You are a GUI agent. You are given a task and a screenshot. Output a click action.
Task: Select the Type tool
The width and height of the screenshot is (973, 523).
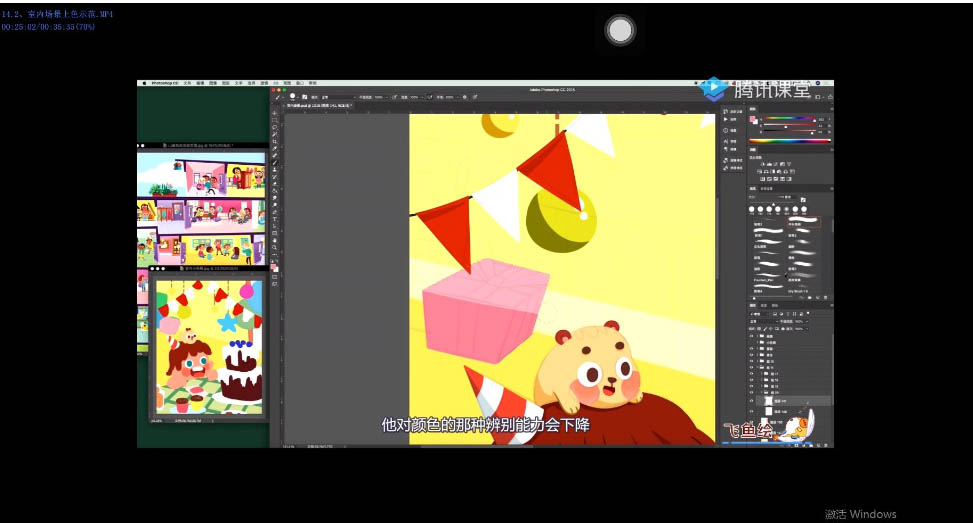(274, 219)
